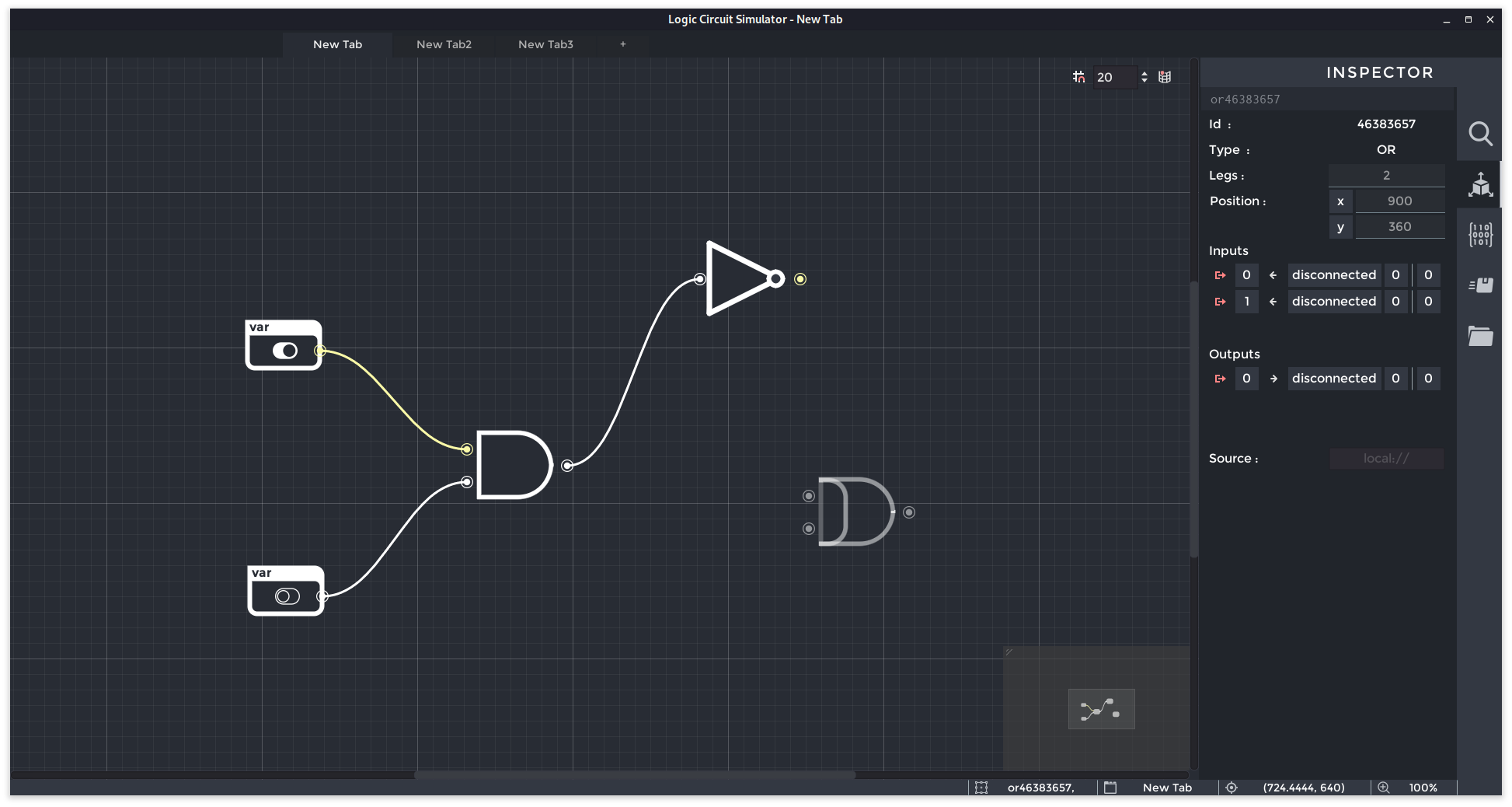
Task: Open the binary truth table sidebar panel
Action: point(1480,234)
